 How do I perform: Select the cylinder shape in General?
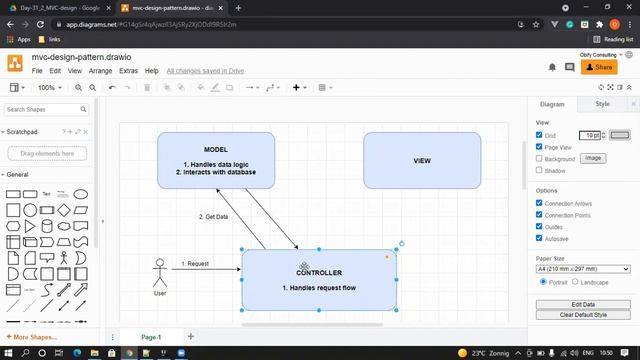coord(47,226)
